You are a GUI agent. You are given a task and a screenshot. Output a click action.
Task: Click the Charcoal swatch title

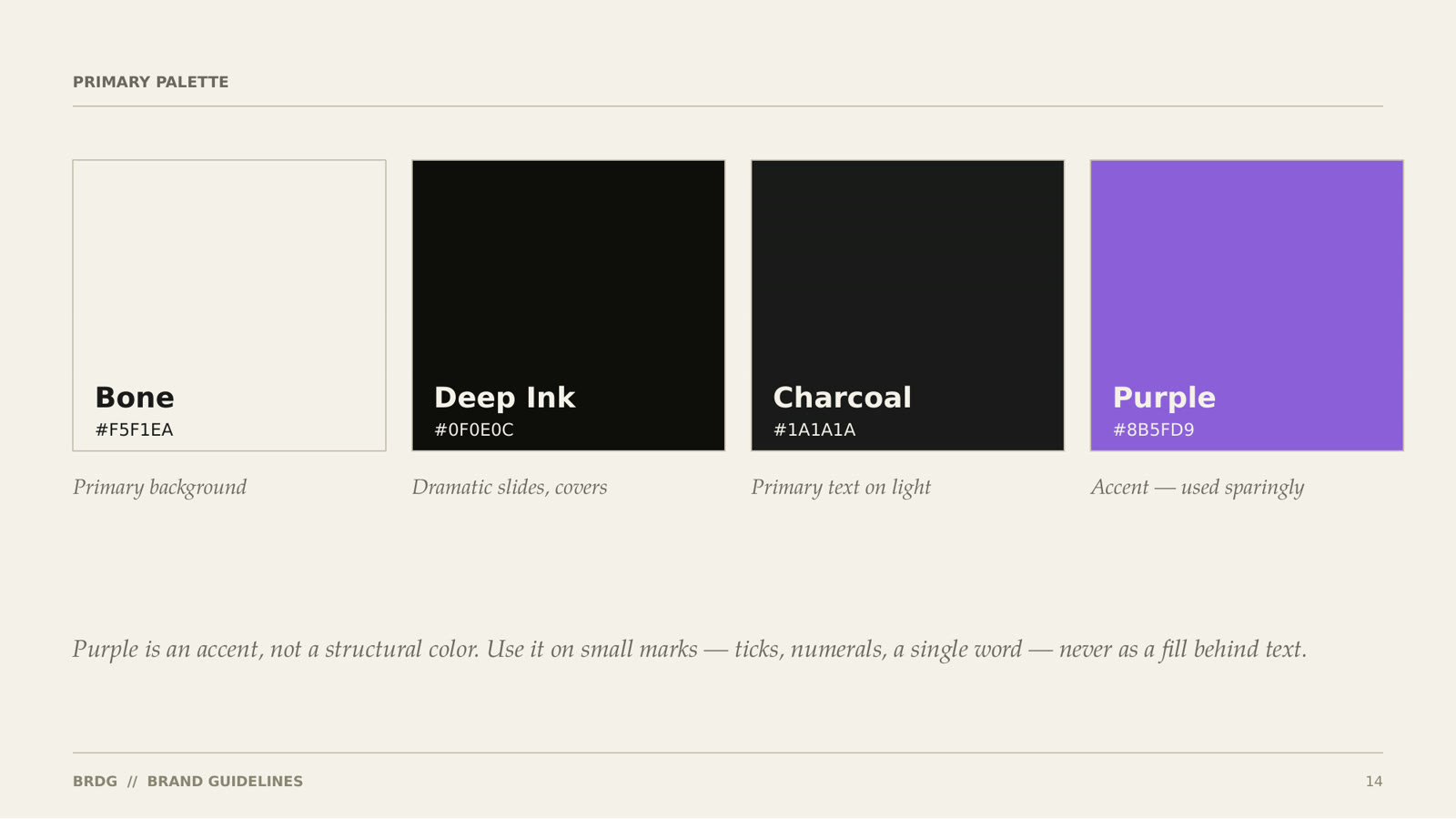click(843, 398)
